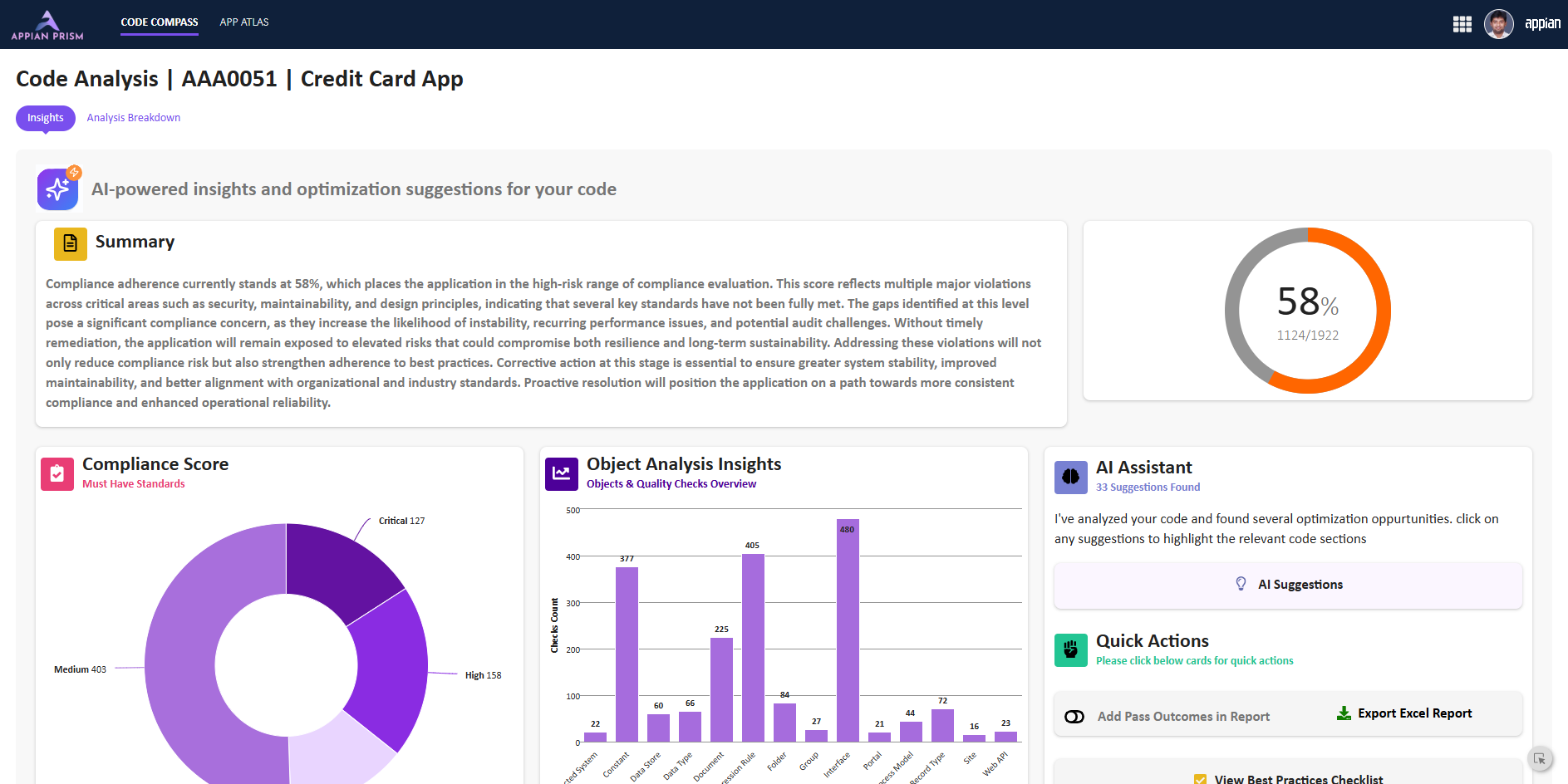
Task: Click the user profile avatar
Action: 1498,24
